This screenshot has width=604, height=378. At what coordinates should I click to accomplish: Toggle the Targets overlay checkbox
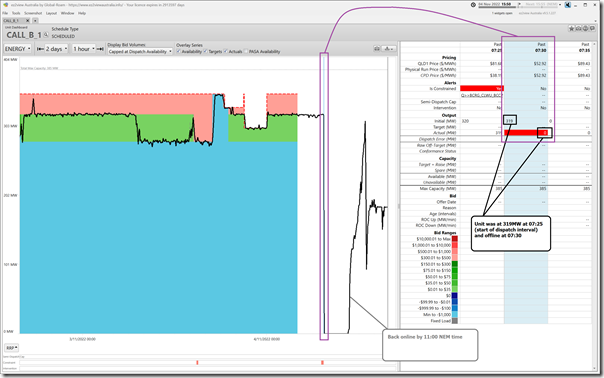[205, 51]
